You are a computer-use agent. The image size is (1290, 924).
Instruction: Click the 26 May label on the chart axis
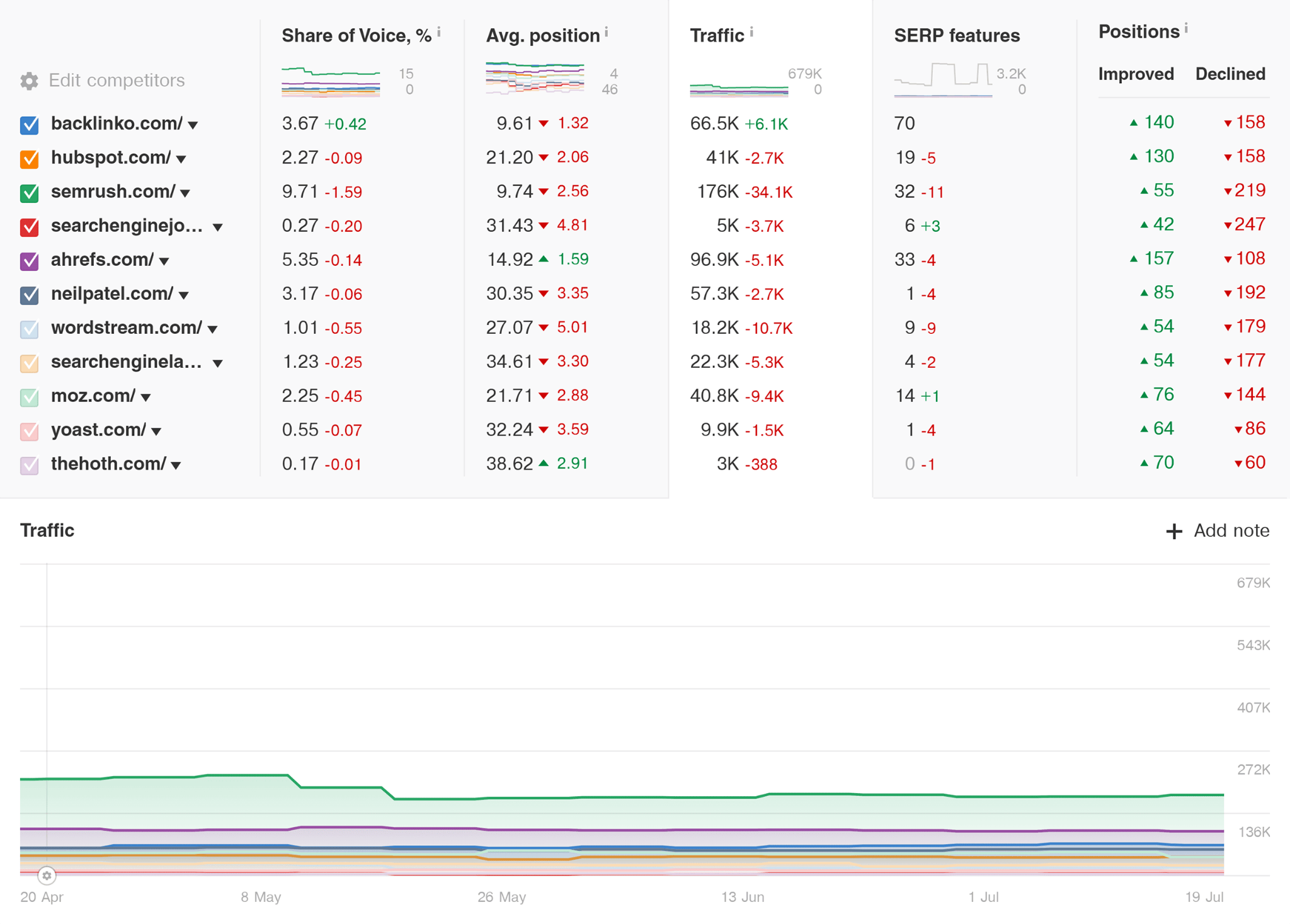click(x=501, y=897)
